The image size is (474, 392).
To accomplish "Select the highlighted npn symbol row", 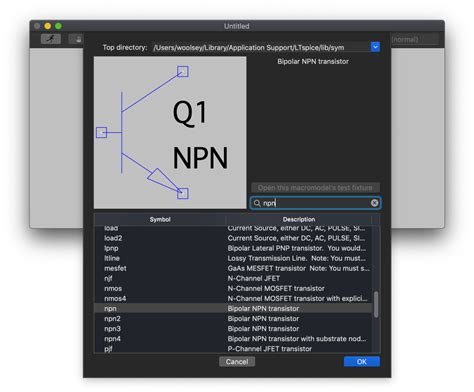I will point(233,308).
